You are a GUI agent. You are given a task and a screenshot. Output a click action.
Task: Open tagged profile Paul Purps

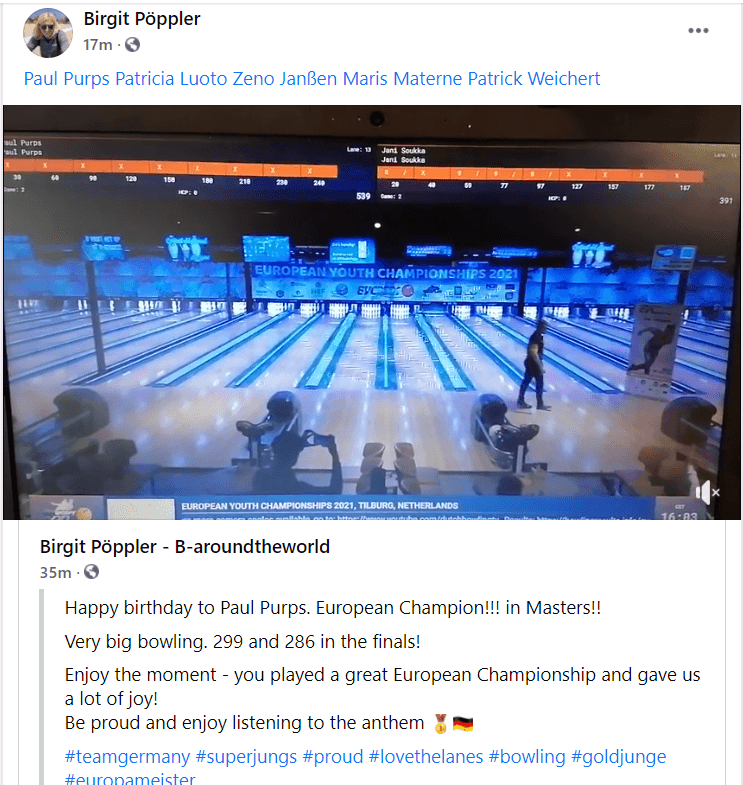pyautogui.click(x=67, y=79)
